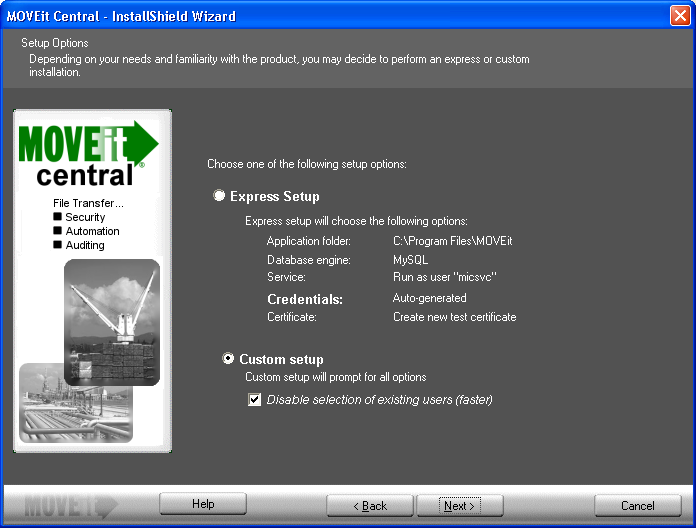Click the 'C:\Program Files\MOVEit' folder value

pos(453,241)
